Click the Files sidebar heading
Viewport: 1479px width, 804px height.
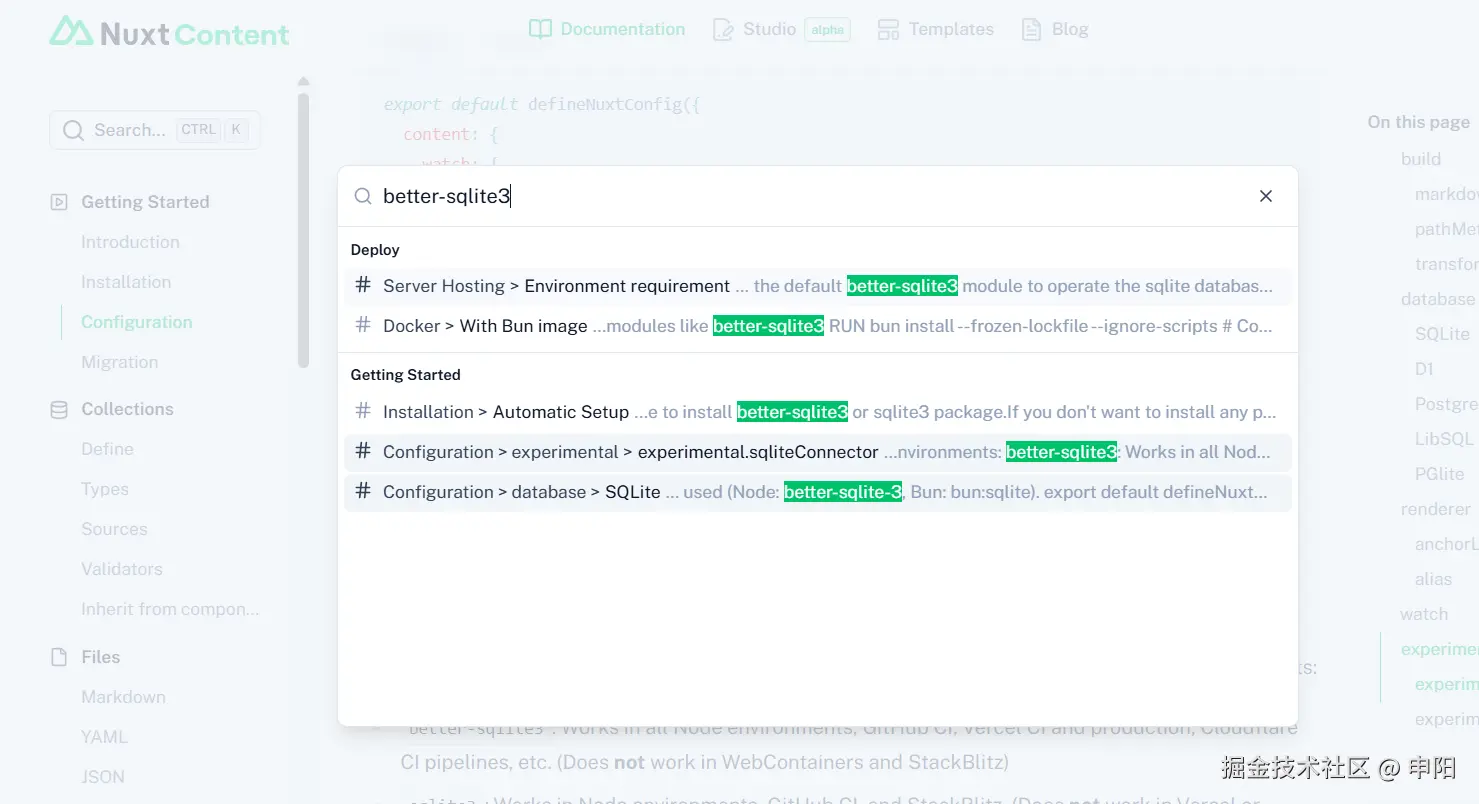[x=100, y=657]
